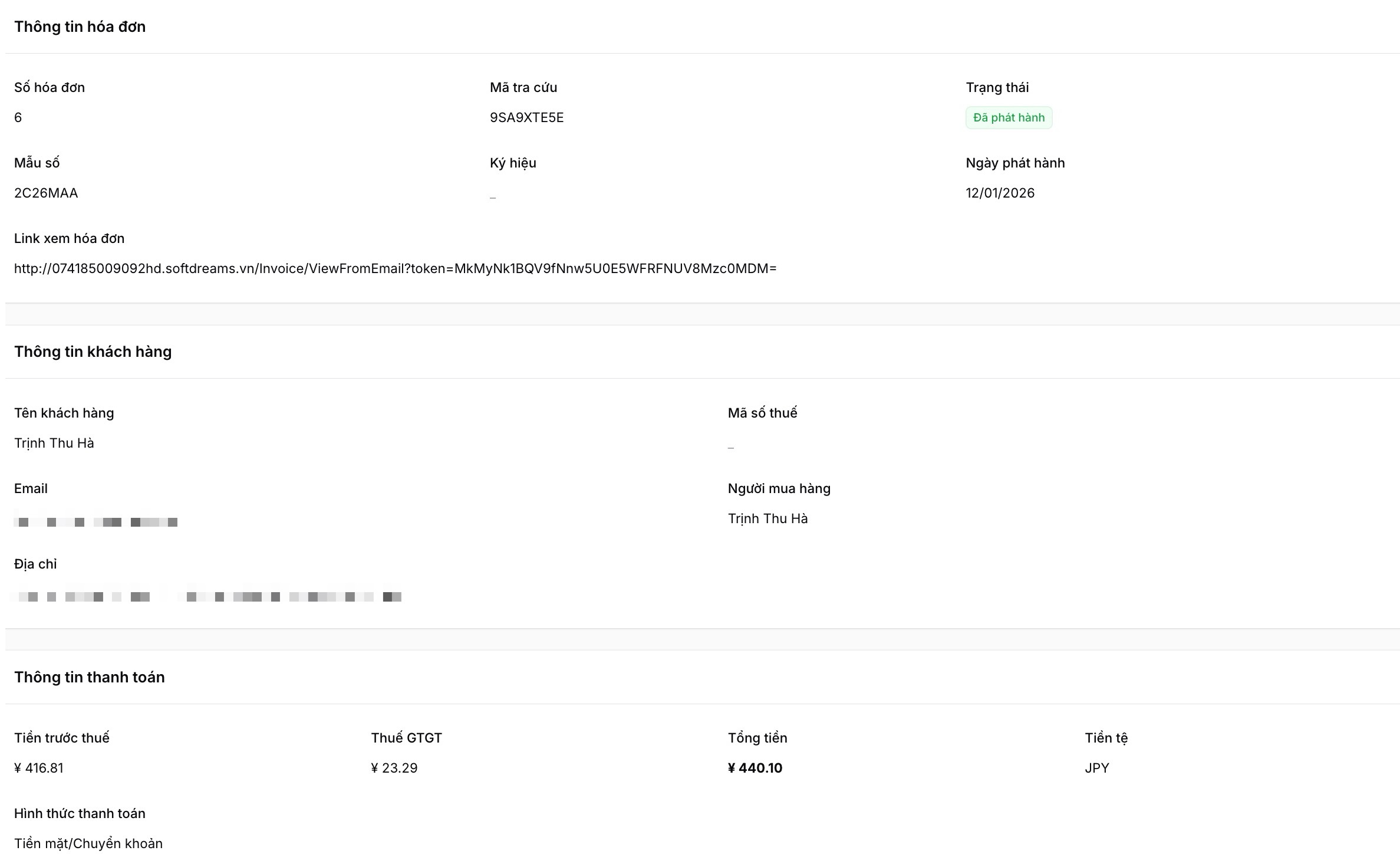Click the 'Thông tin thanh toán' section heading
This screenshot has height=867, width=1400.
pyautogui.click(x=90, y=677)
